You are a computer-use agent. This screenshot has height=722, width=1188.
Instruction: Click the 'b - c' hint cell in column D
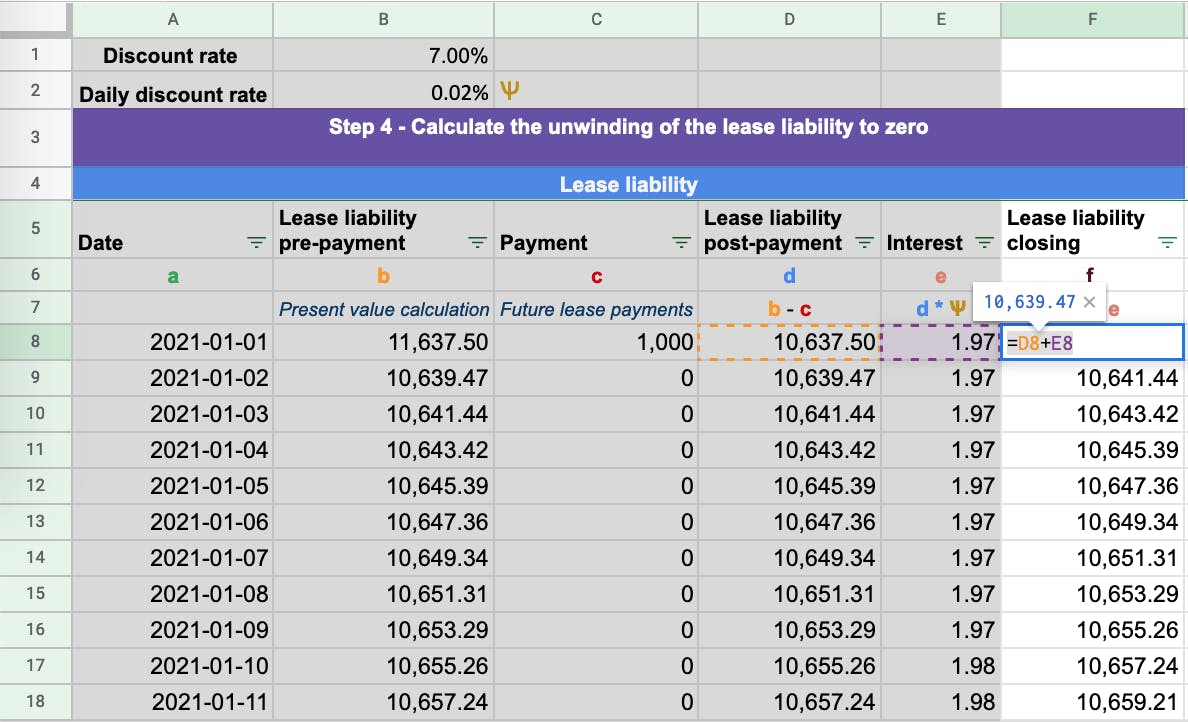coord(789,308)
